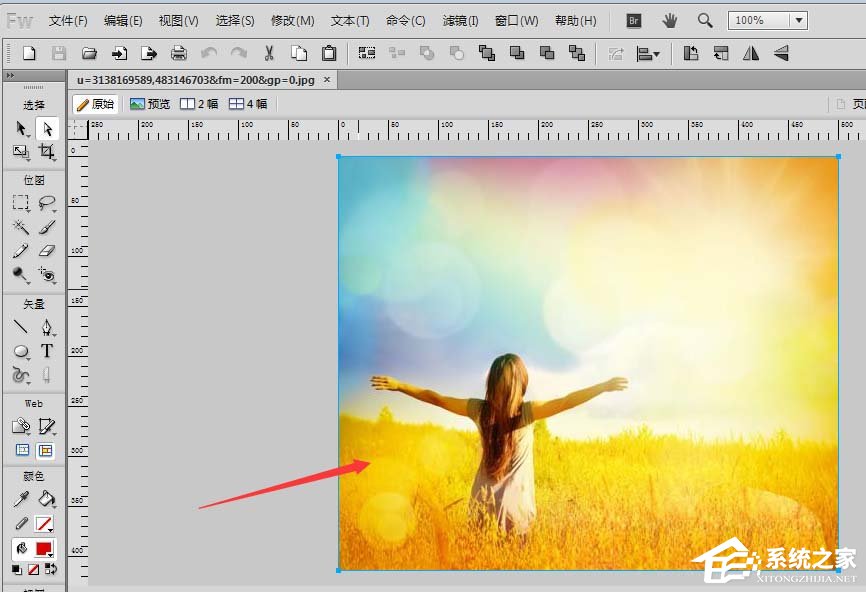Viewport: 866px width, 592px height.
Task: Click the Print icon in toolbar
Action: click(178, 53)
